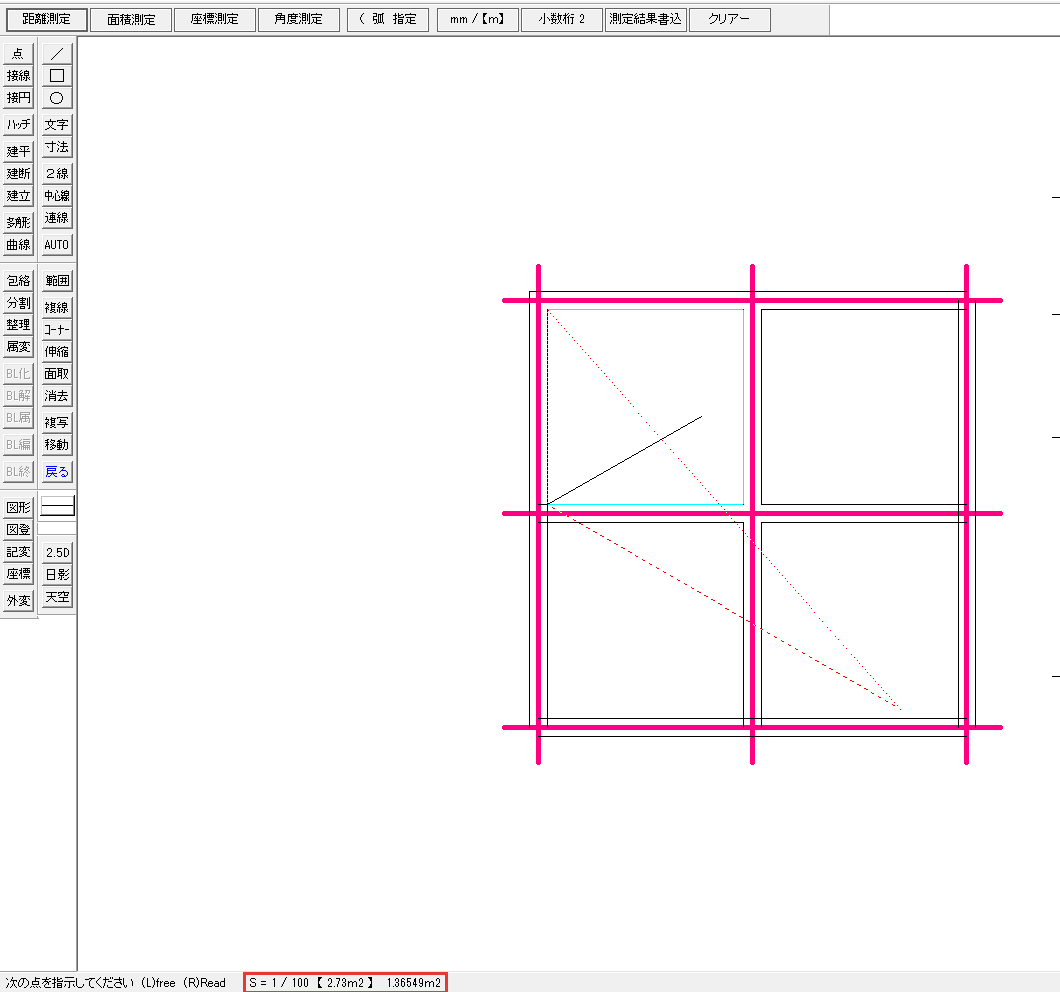The image size is (1060, 992).
Task: Open the ハッチ hatch tool
Action: (18, 124)
